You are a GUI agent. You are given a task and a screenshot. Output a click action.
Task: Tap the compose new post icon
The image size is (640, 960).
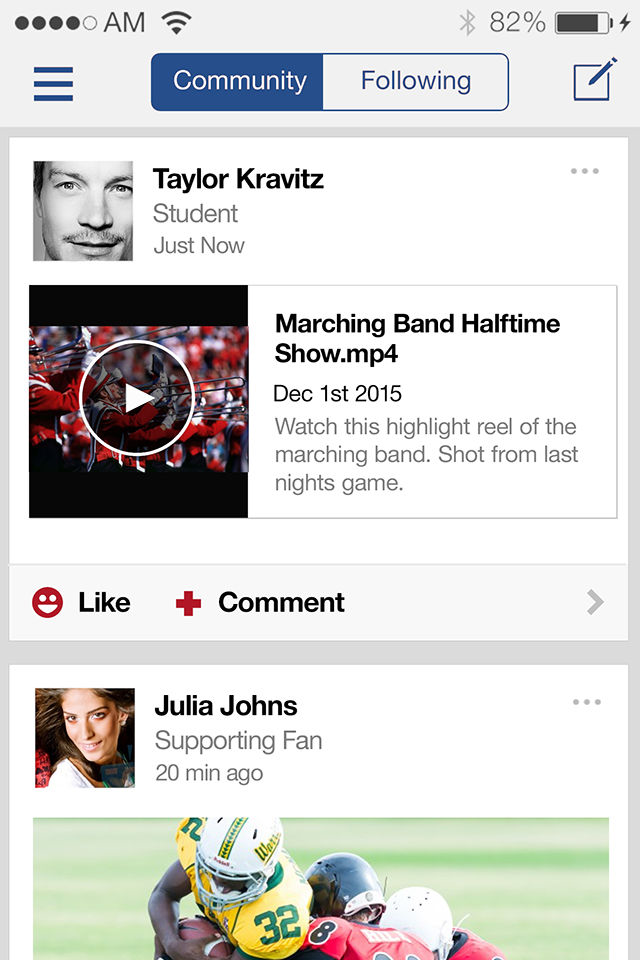click(592, 82)
